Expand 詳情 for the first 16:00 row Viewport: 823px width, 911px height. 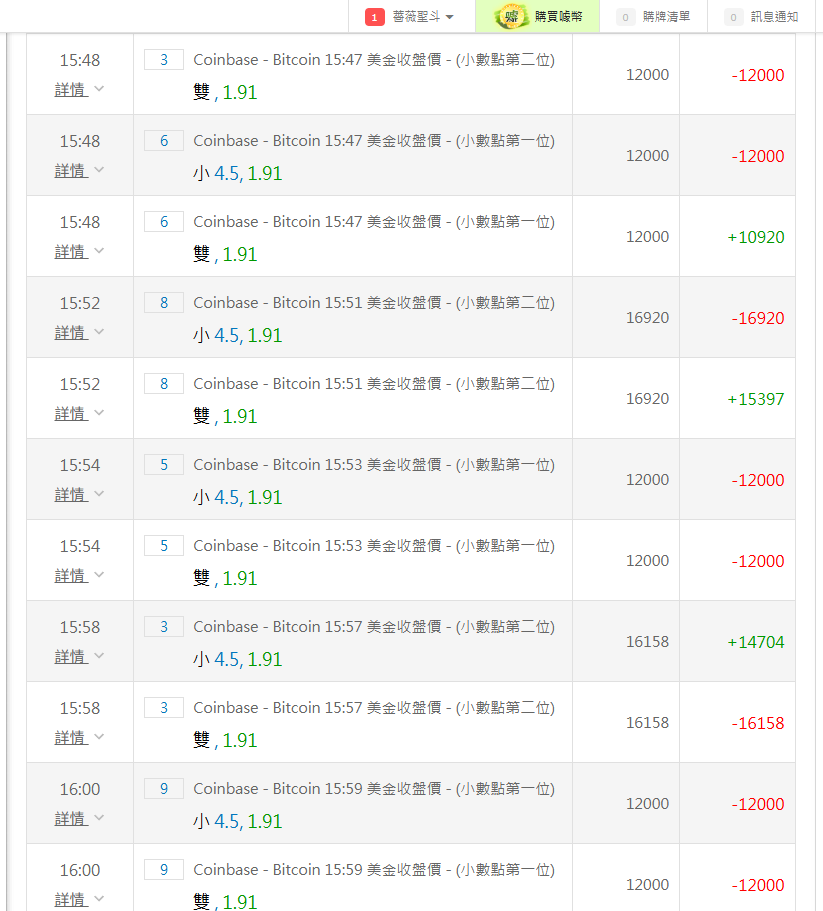[x=79, y=818]
